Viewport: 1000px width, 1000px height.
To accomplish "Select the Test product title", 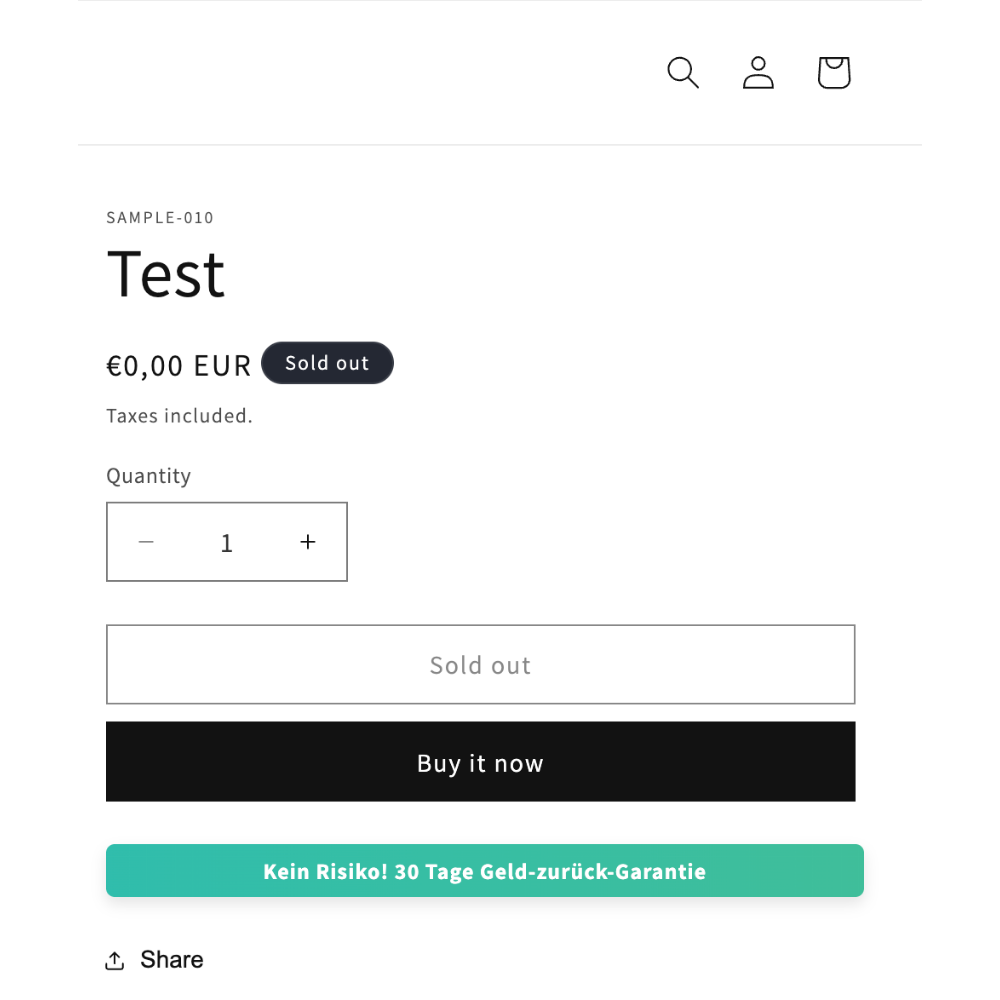I will (166, 274).
